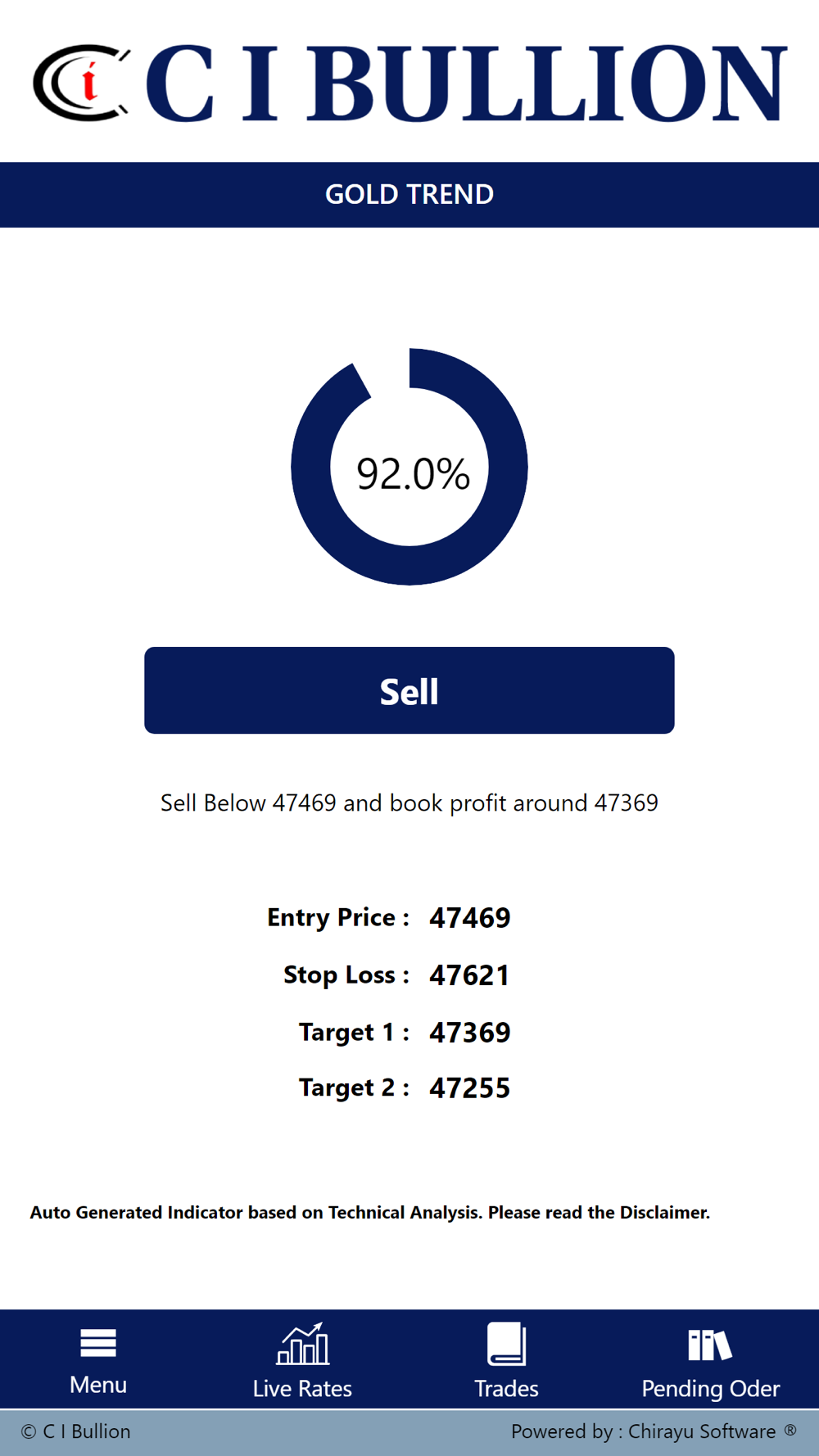This screenshot has height=1456, width=819.
Task: Open the Trades book icon
Action: [507, 1344]
